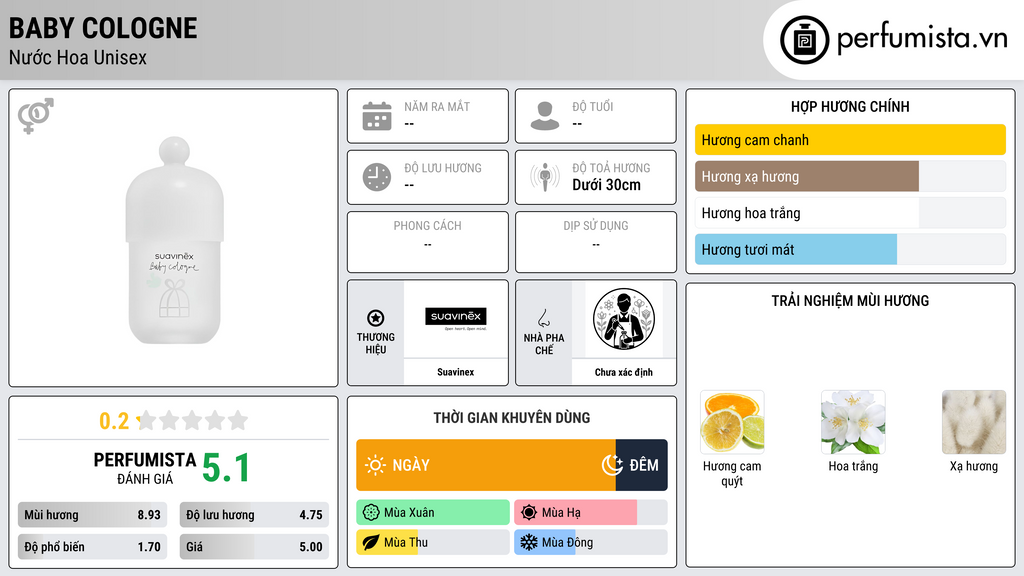Viewport: 1024px width, 576px height.
Task: Click the Hương cam chanh yellow bar
Action: [850, 140]
